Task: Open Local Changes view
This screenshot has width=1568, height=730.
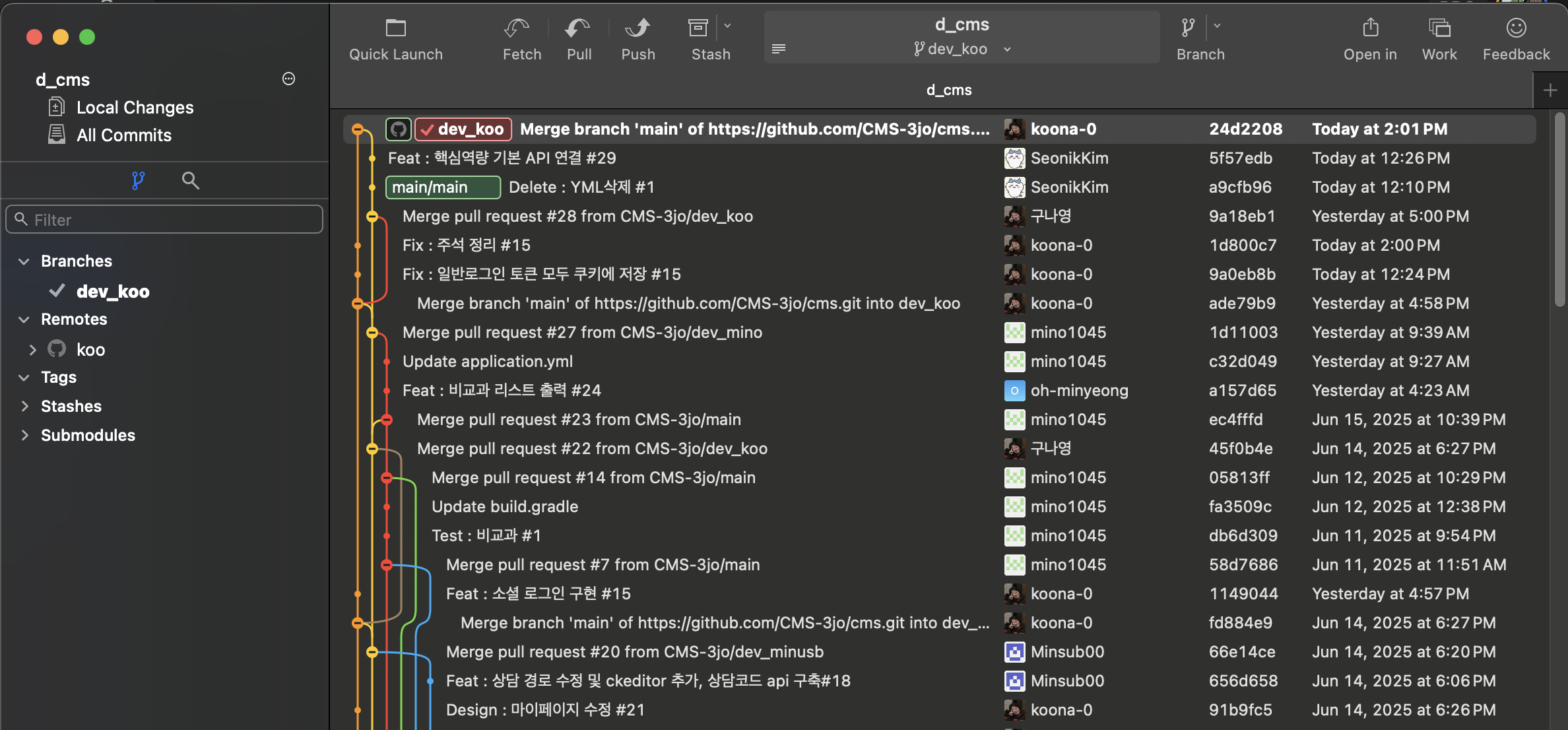Action: (135, 108)
